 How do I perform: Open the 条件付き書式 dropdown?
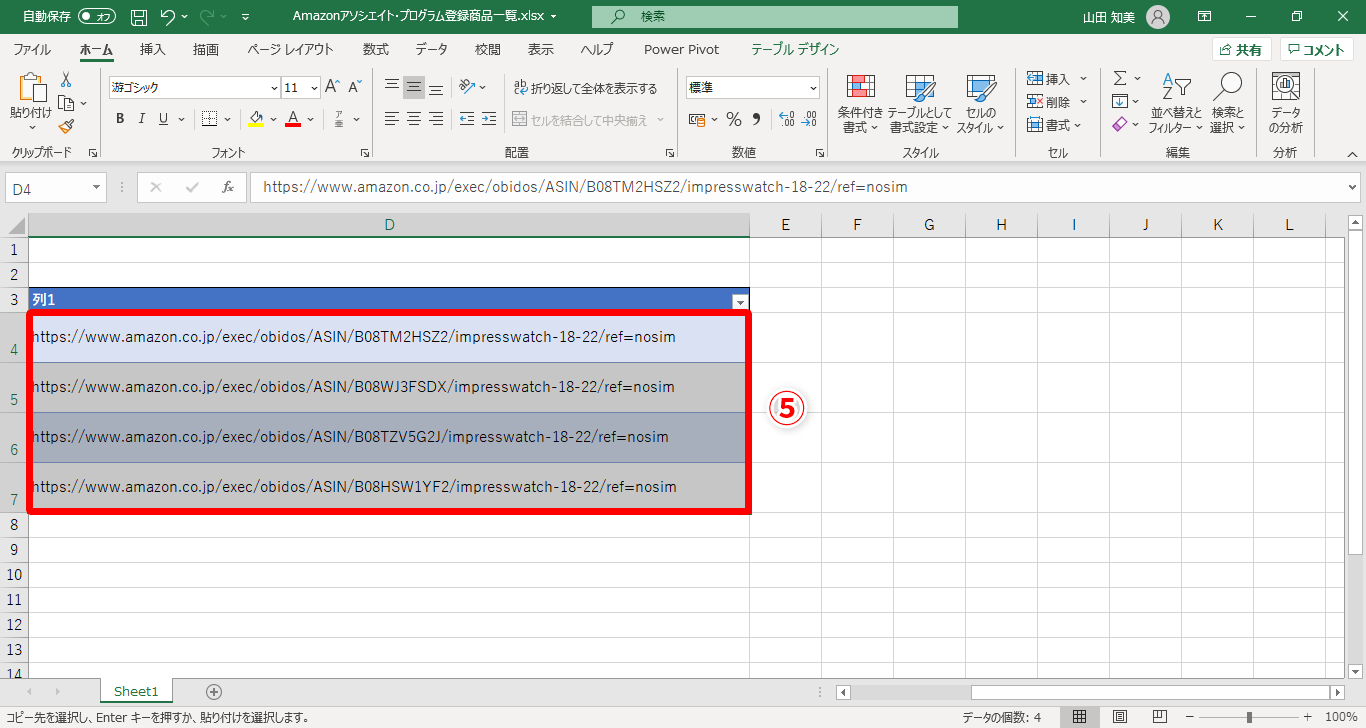(x=860, y=103)
